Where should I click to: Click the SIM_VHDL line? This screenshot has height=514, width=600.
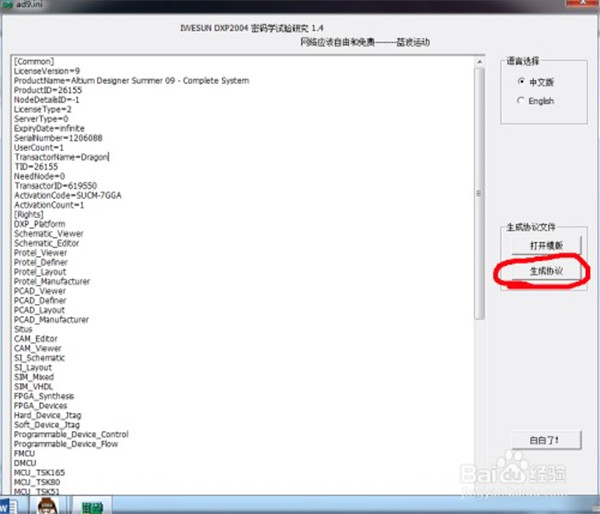coord(33,387)
